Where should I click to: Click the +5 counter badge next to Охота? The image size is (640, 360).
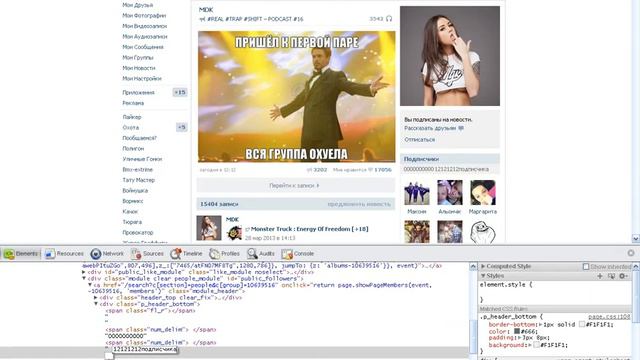coord(182,127)
